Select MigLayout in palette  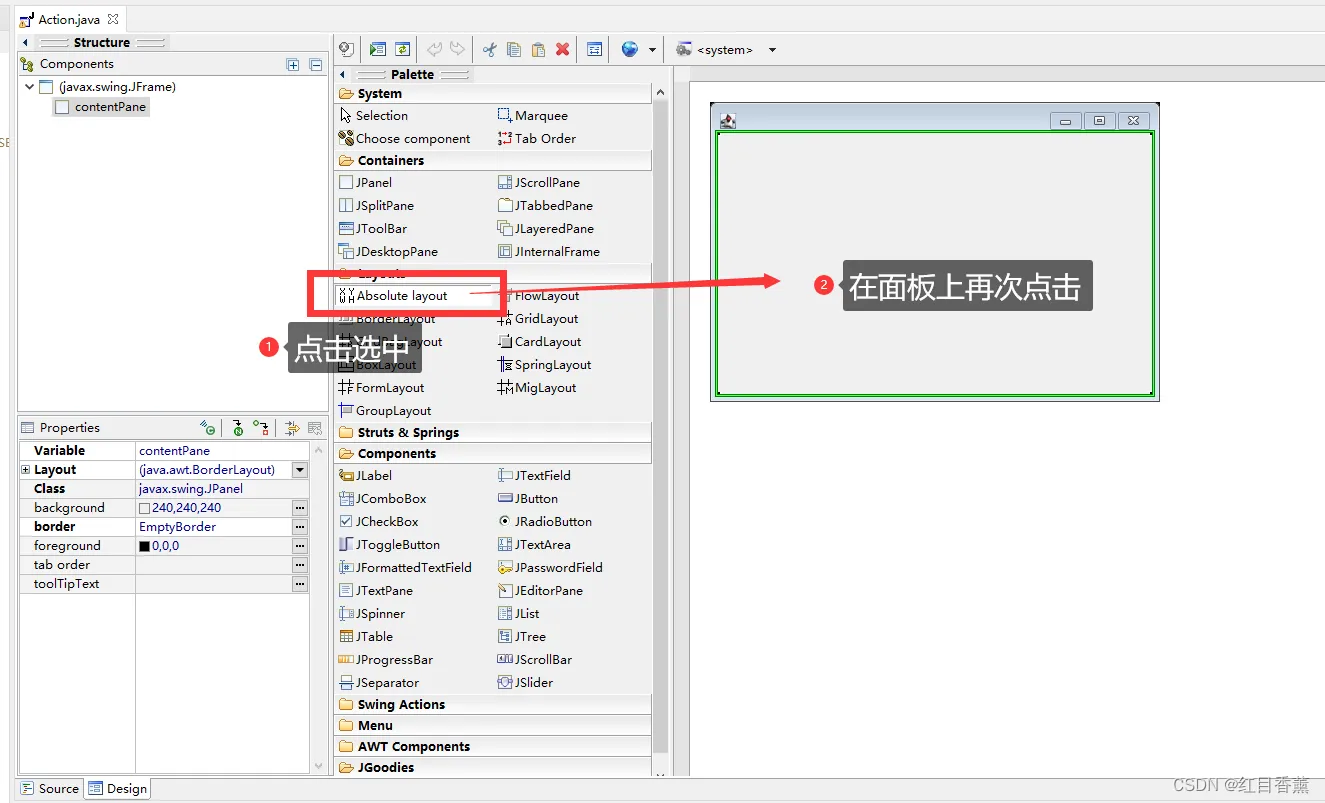(537, 388)
